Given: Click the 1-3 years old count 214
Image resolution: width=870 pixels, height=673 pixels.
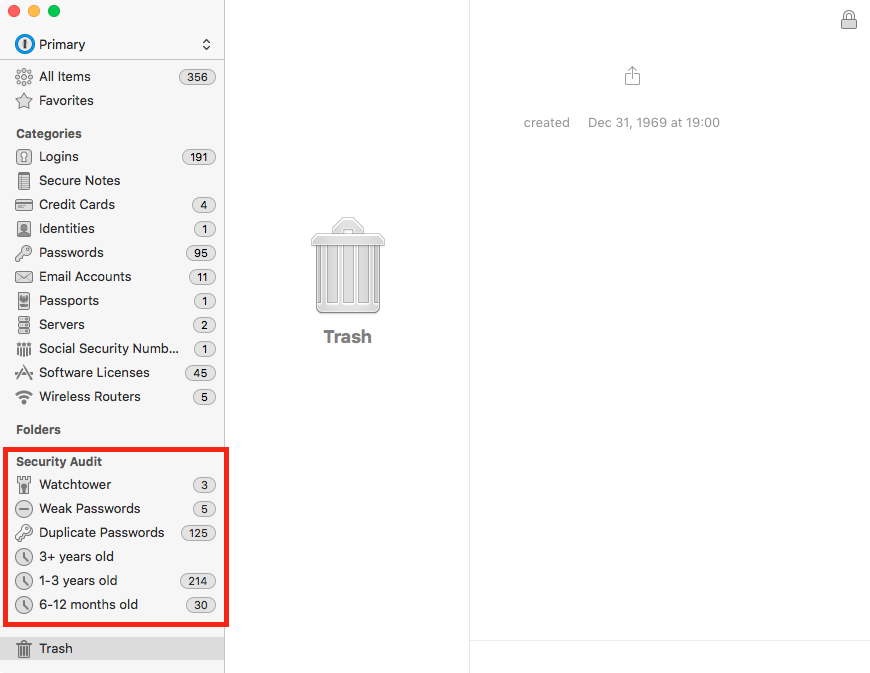Looking at the screenshot, I should click(198, 581).
